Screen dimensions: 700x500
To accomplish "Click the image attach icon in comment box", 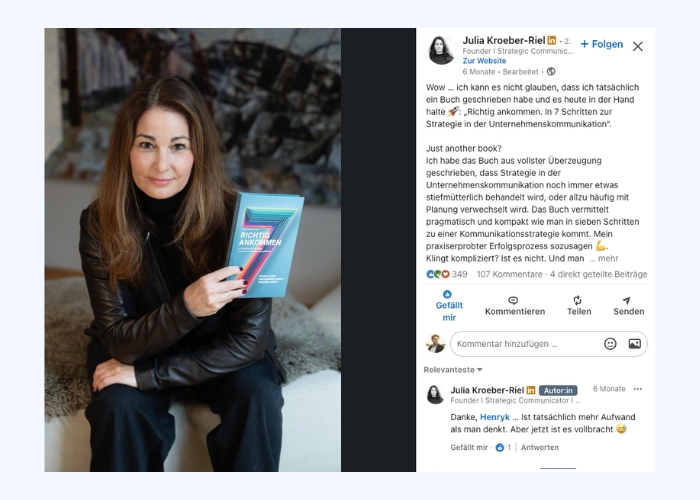I will click(634, 343).
